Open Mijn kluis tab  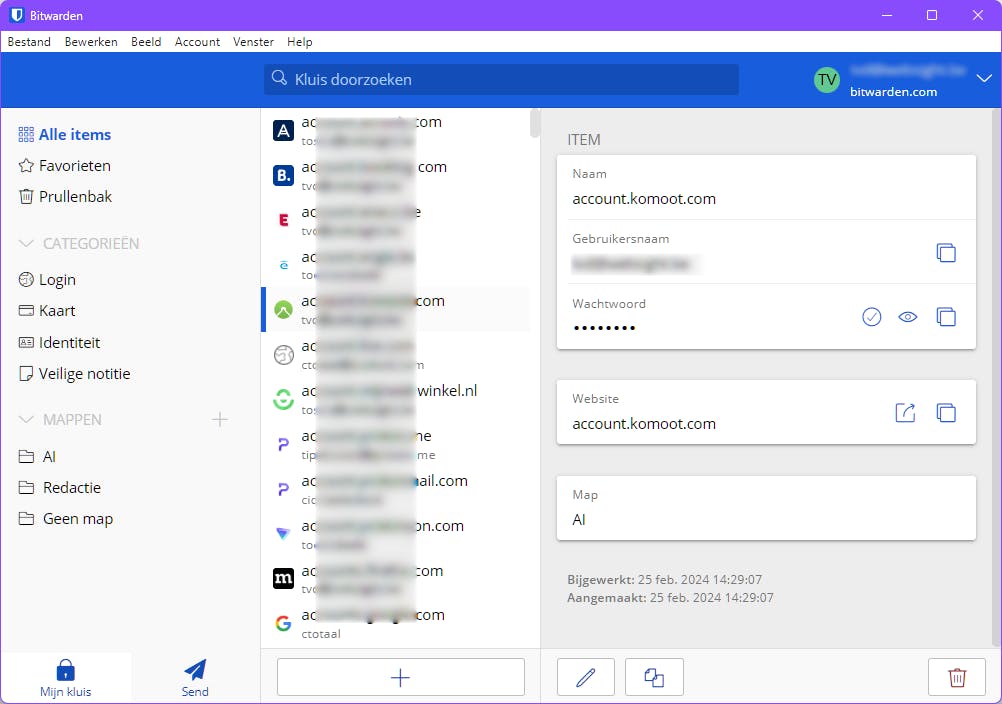(x=66, y=678)
